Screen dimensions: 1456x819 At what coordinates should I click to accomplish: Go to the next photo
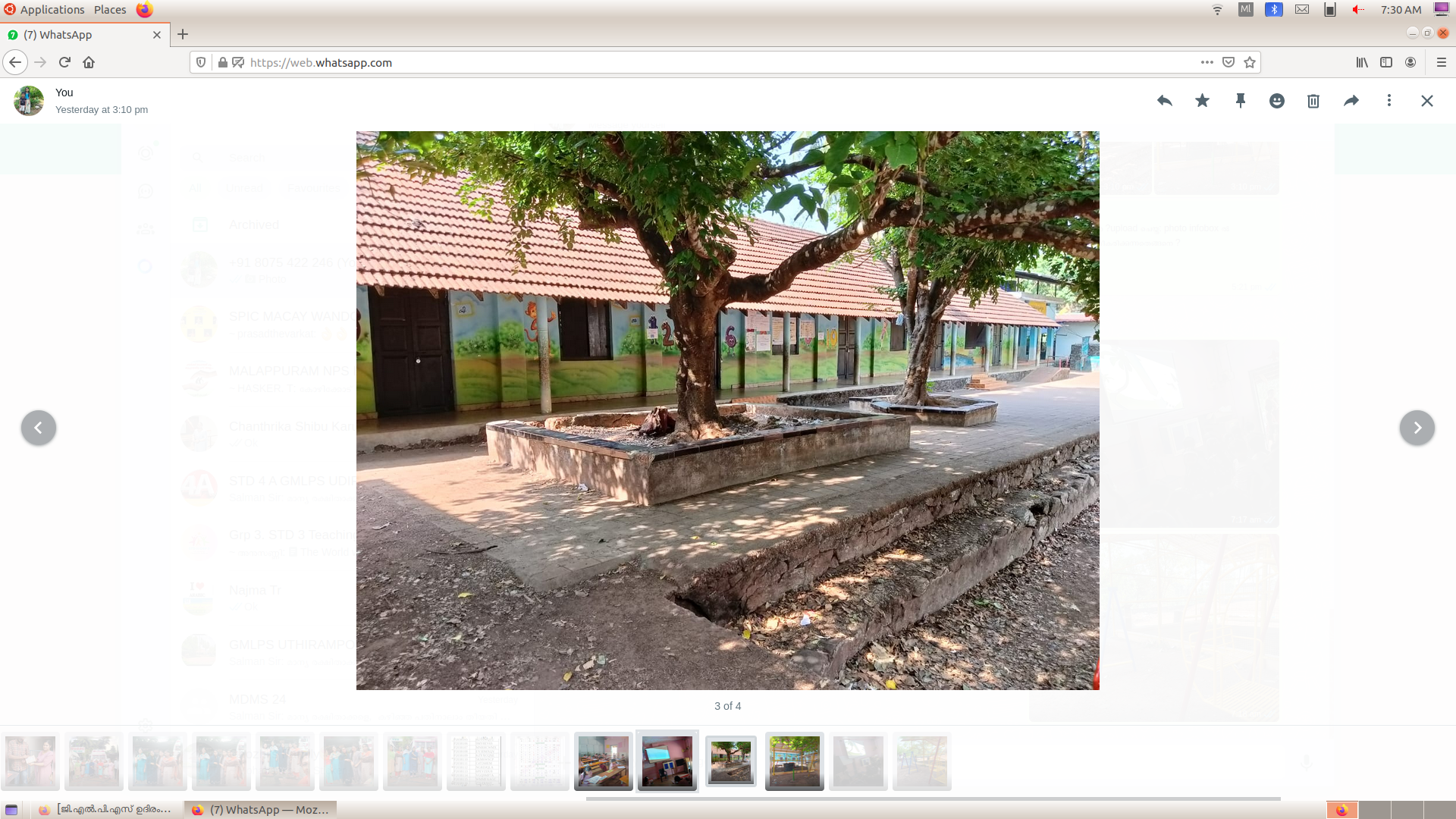[1417, 428]
